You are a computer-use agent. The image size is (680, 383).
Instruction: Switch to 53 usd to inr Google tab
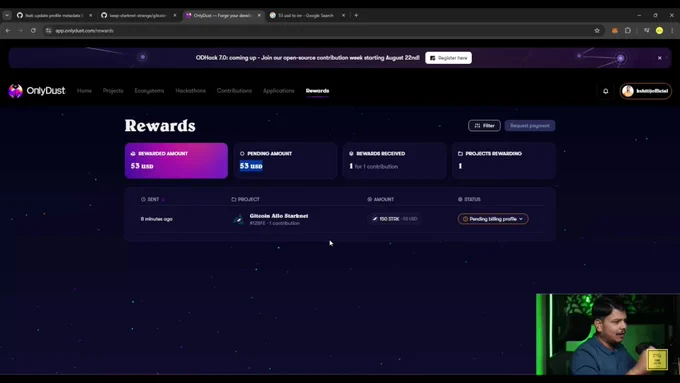point(306,15)
